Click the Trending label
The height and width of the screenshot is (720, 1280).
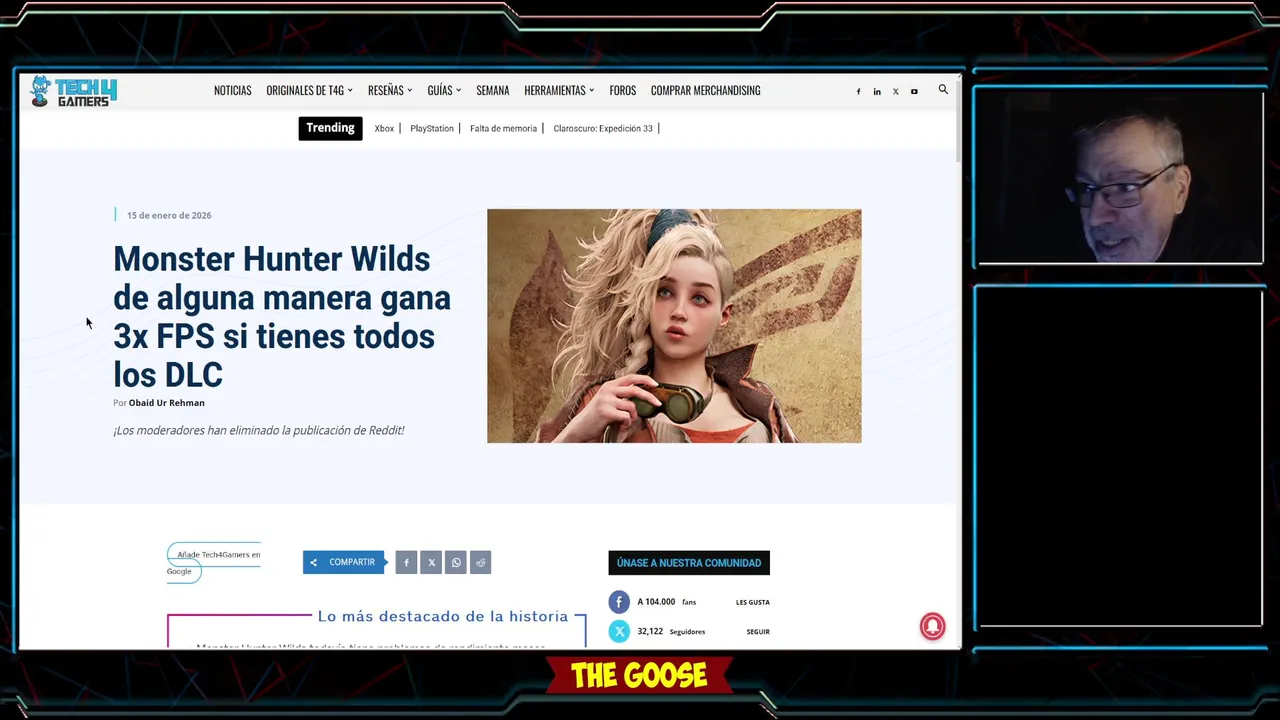(x=330, y=128)
